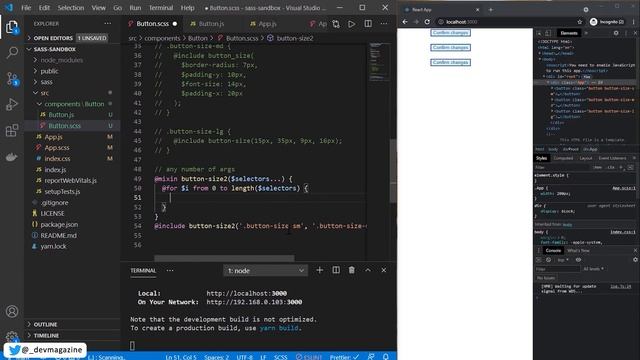Open Run and Debug view
The height and width of the screenshot is (360, 640).
click(x=12, y=104)
